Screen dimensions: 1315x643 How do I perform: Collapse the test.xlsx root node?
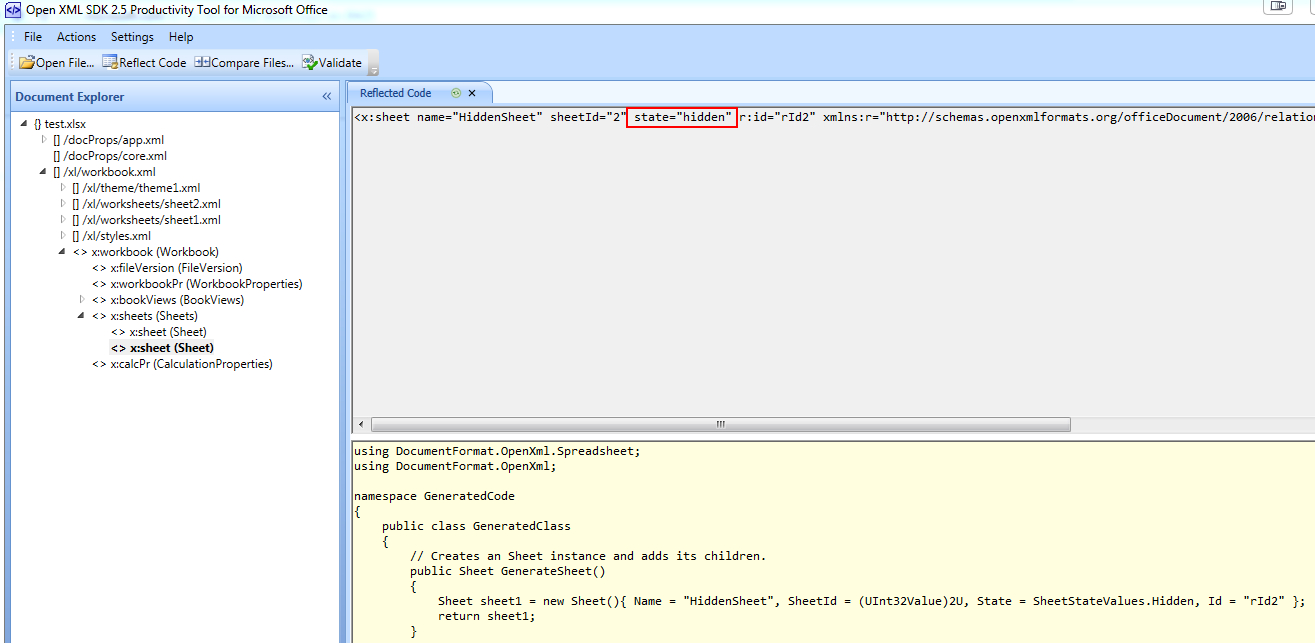click(x=23, y=123)
